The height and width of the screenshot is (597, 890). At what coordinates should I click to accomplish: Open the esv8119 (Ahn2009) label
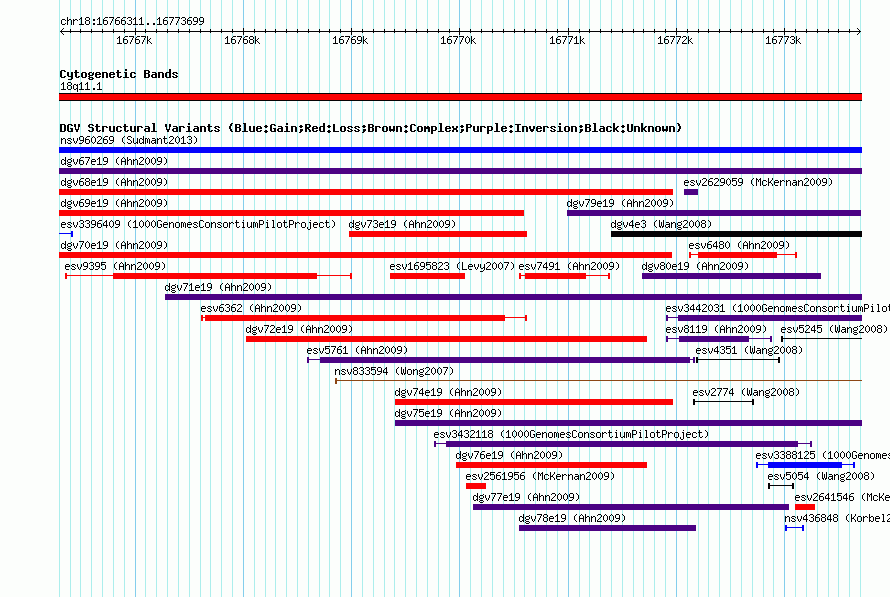point(716,329)
